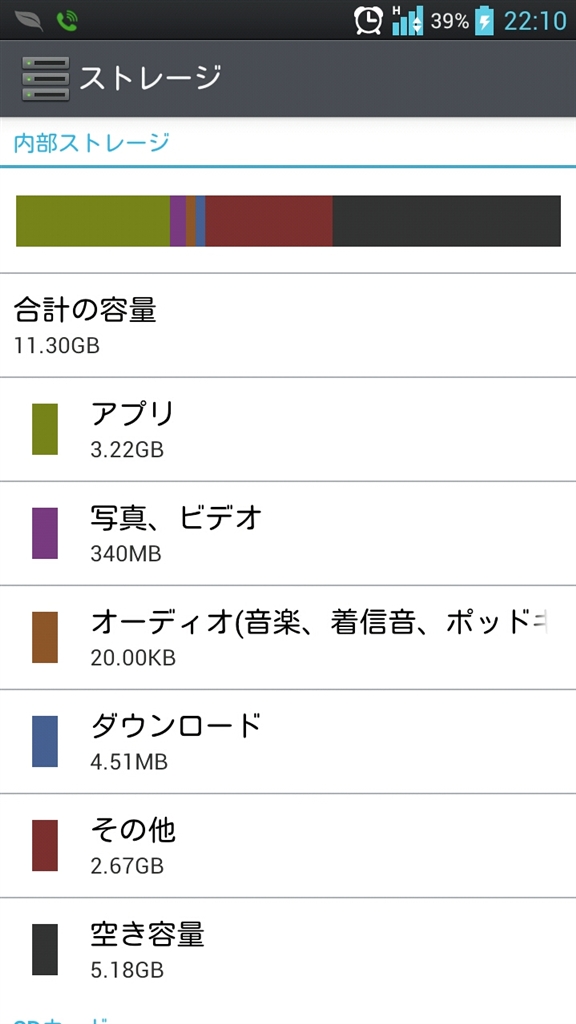Tap the dark gray 空き容量 color swatch
The width and height of the screenshot is (576, 1024).
click(x=45, y=950)
